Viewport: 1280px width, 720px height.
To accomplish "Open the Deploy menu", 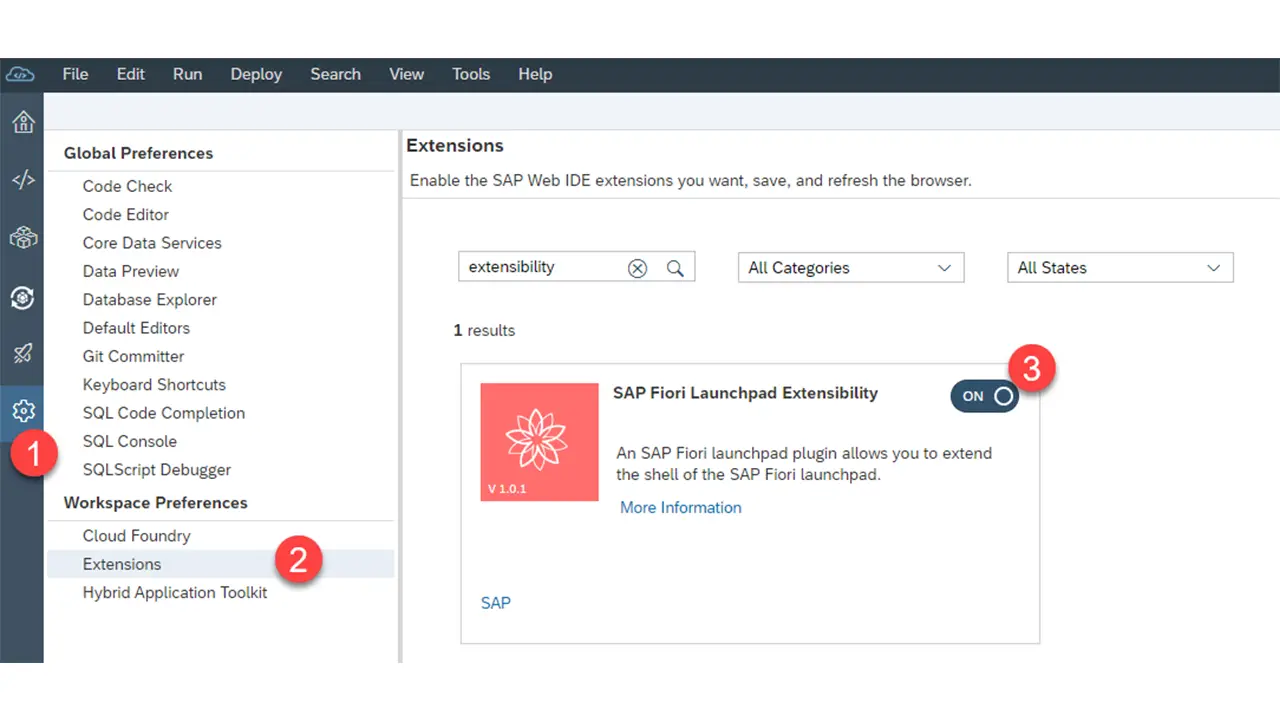I will pos(256,74).
